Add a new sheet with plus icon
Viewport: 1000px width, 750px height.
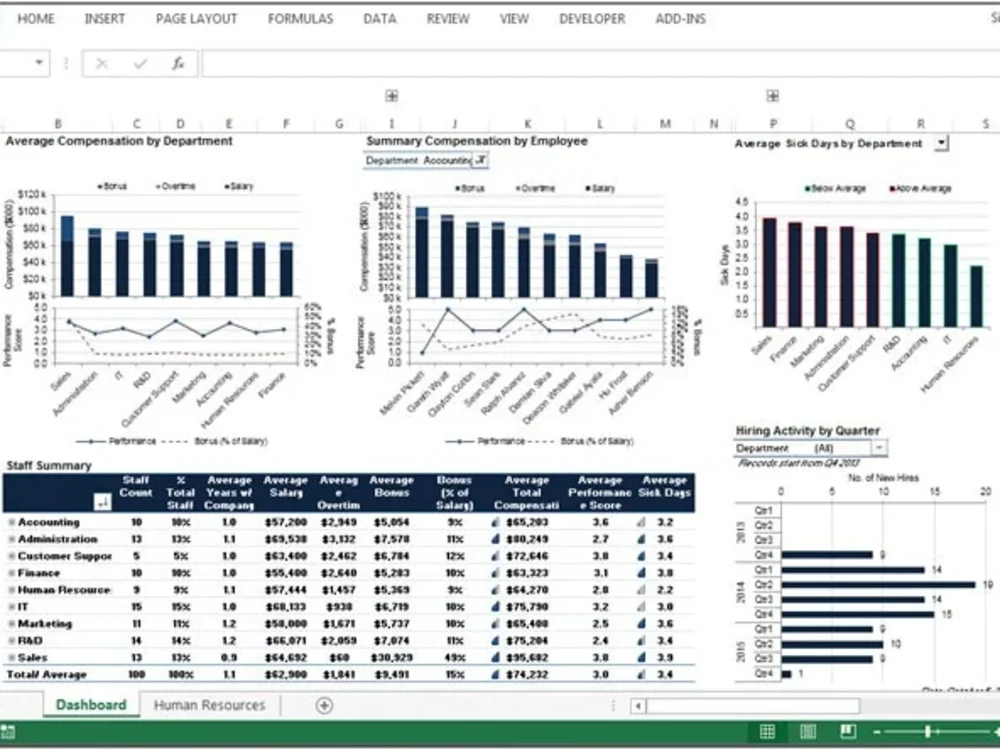324,705
